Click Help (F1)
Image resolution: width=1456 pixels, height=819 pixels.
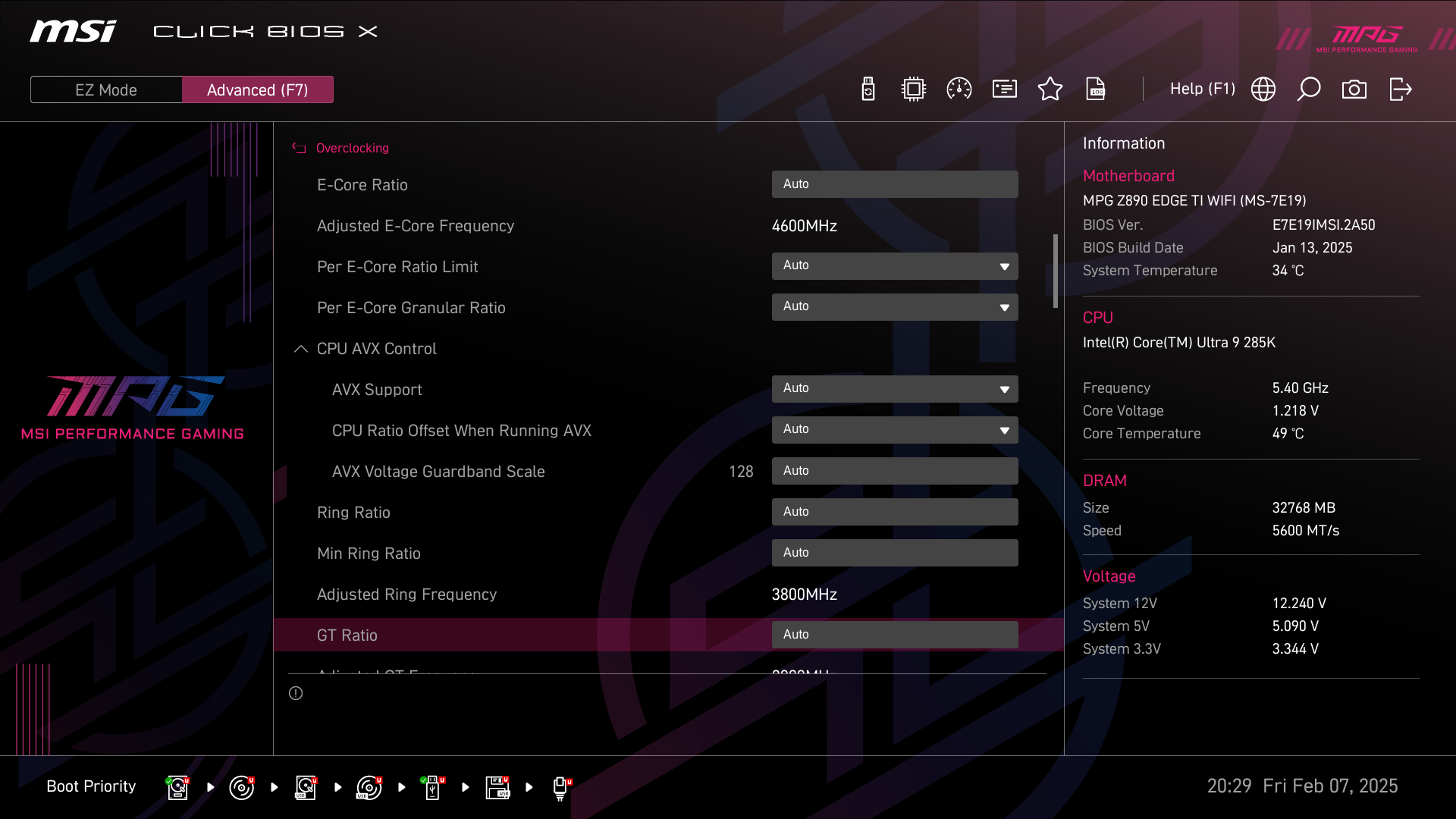tap(1202, 89)
